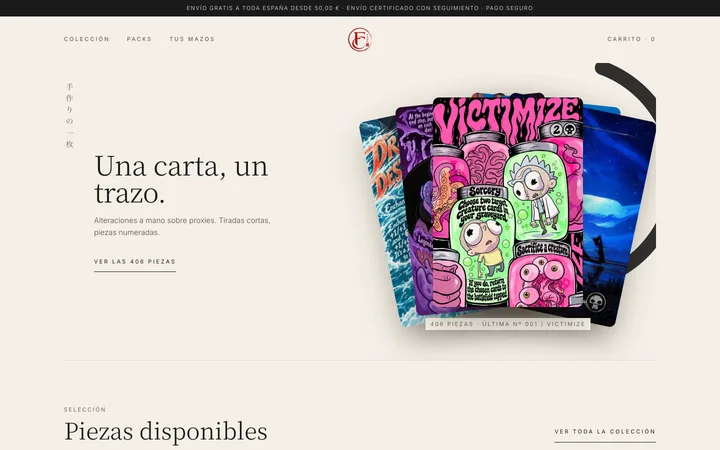Screen dimensions: 720x450
Task: Click the skull icon on the blue card
Action: tap(596, 302)
